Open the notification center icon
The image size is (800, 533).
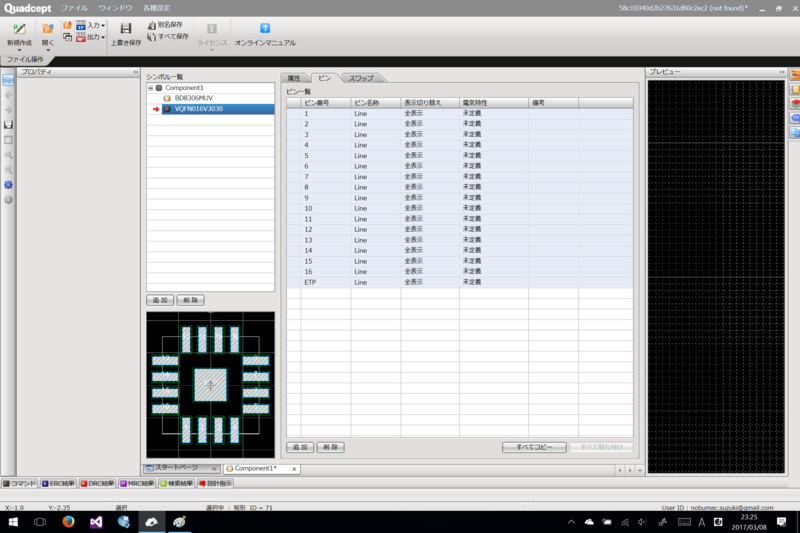tap(781, 522)
